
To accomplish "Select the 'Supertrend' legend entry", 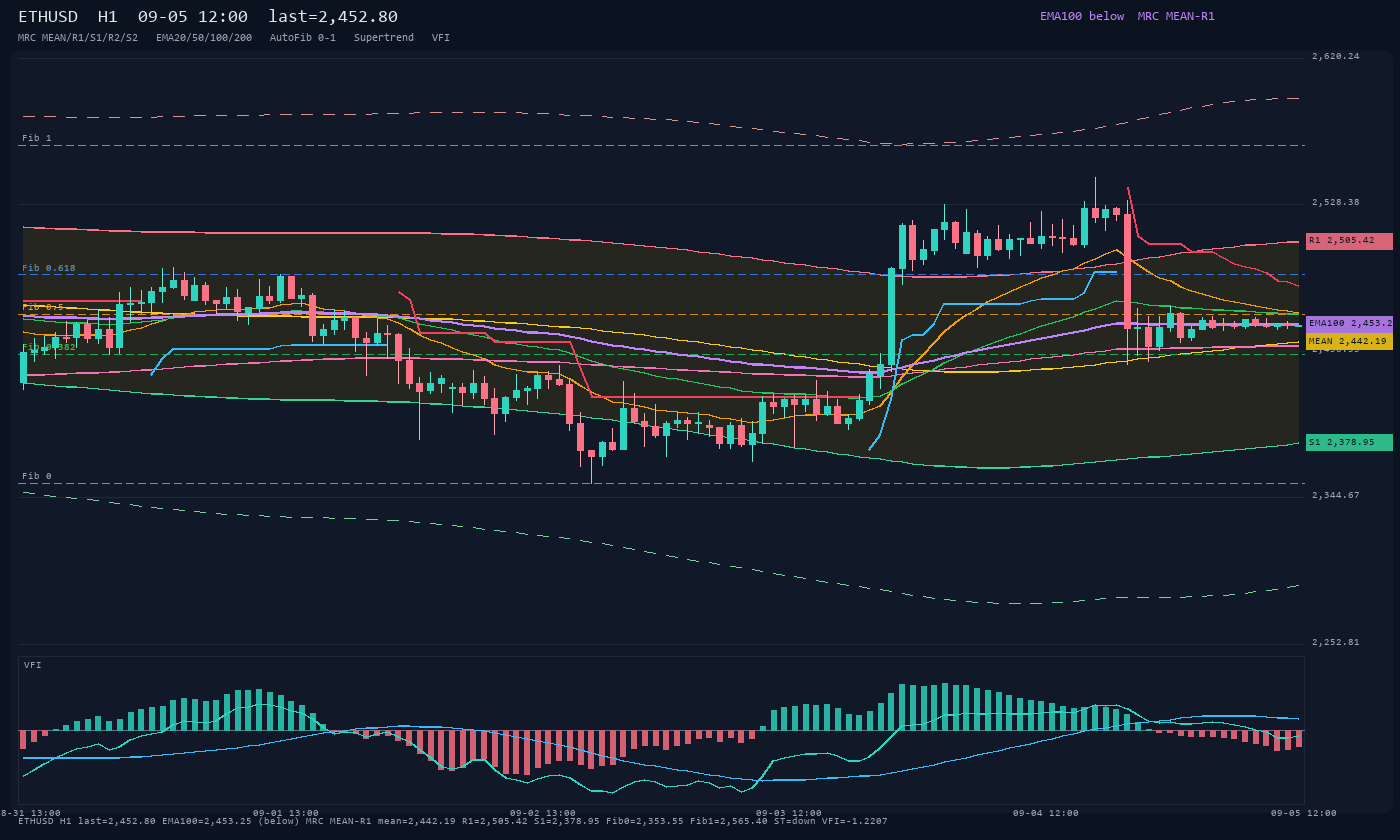I will (384, 38).
